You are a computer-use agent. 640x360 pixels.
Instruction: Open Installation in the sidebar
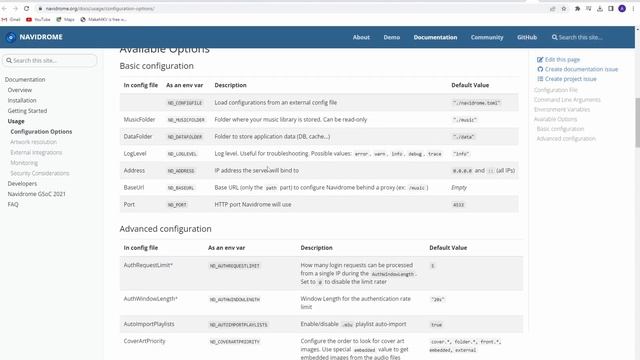tap(22, 100)
